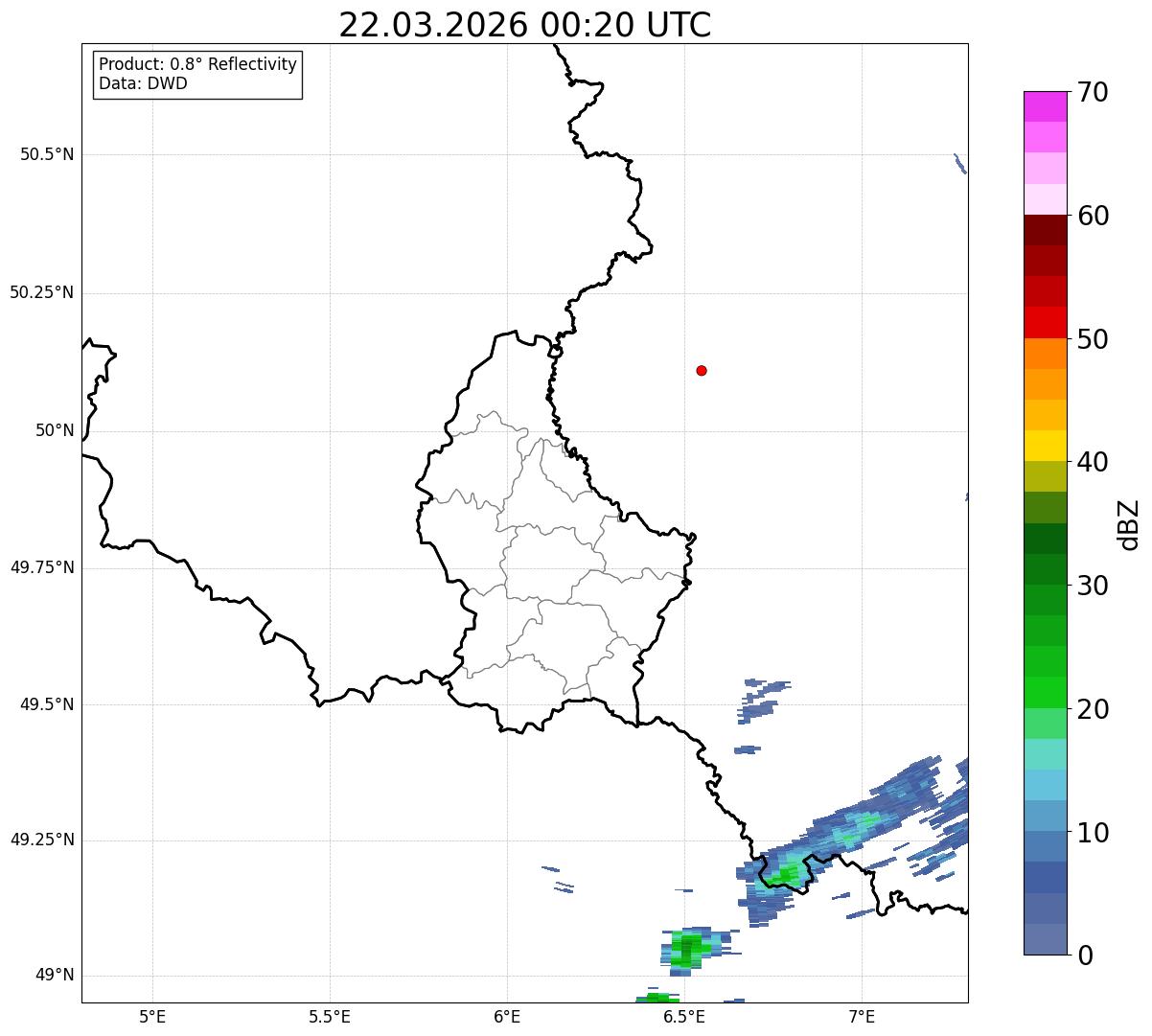This screenshot has width=1152, height=1036.
Task: Click the colorbar 50 tick label
Action: 1094,339
